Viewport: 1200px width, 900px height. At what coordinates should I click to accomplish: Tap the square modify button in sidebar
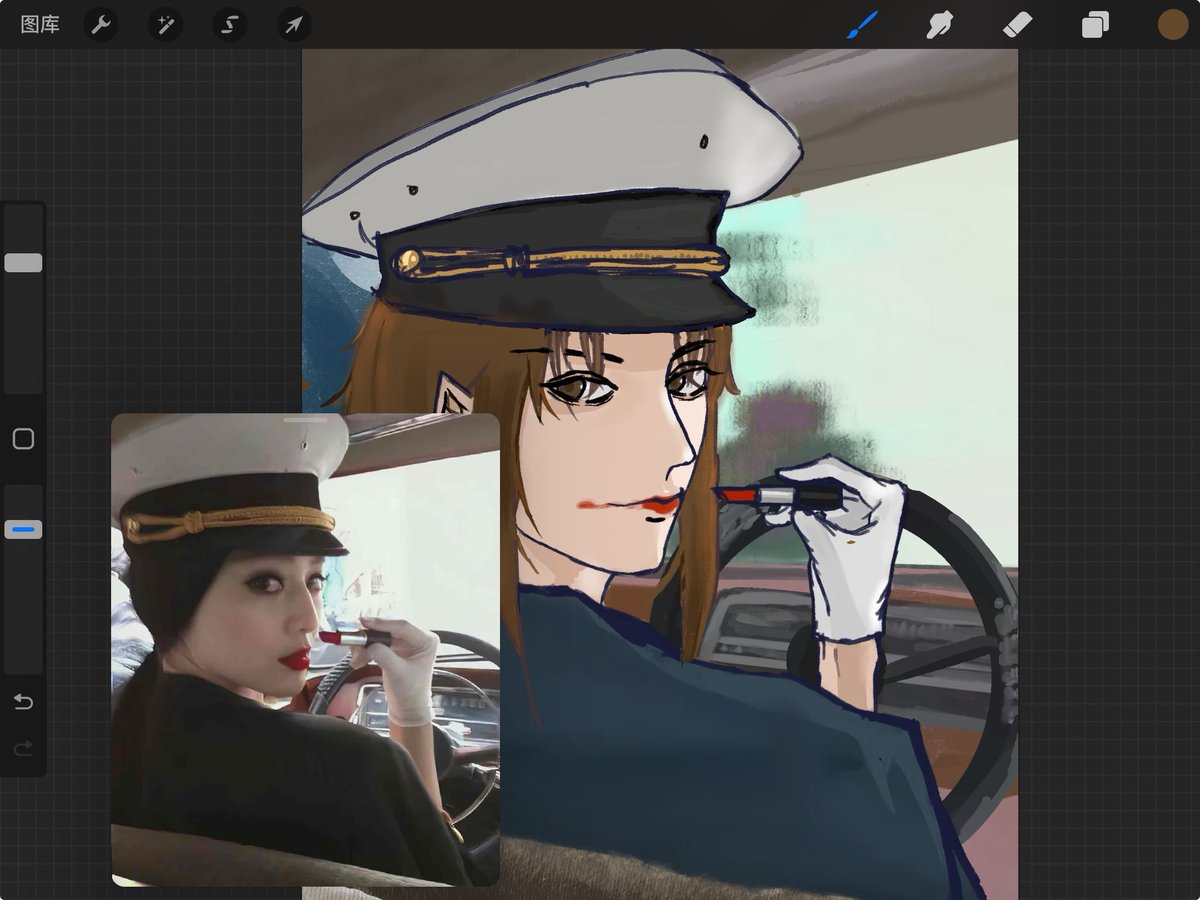pos(23,439)
